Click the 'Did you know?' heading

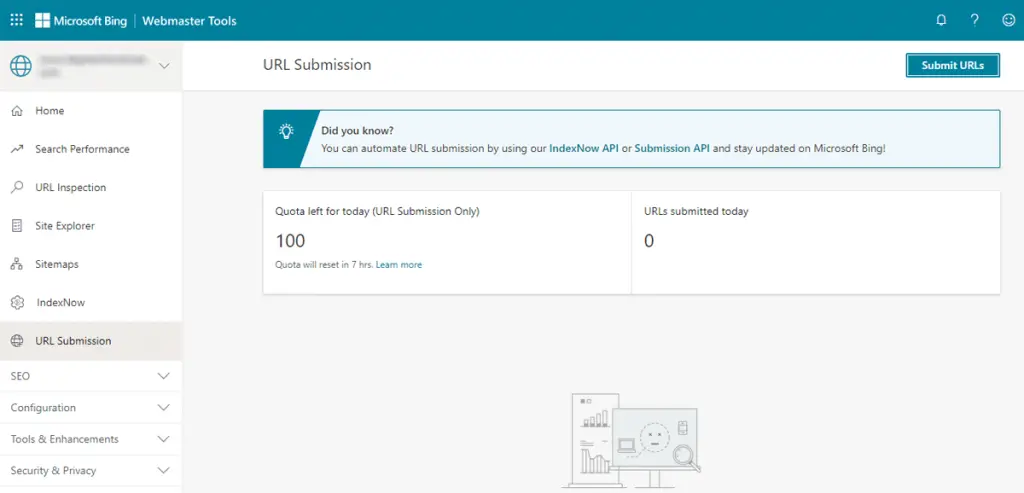point(357,131)
